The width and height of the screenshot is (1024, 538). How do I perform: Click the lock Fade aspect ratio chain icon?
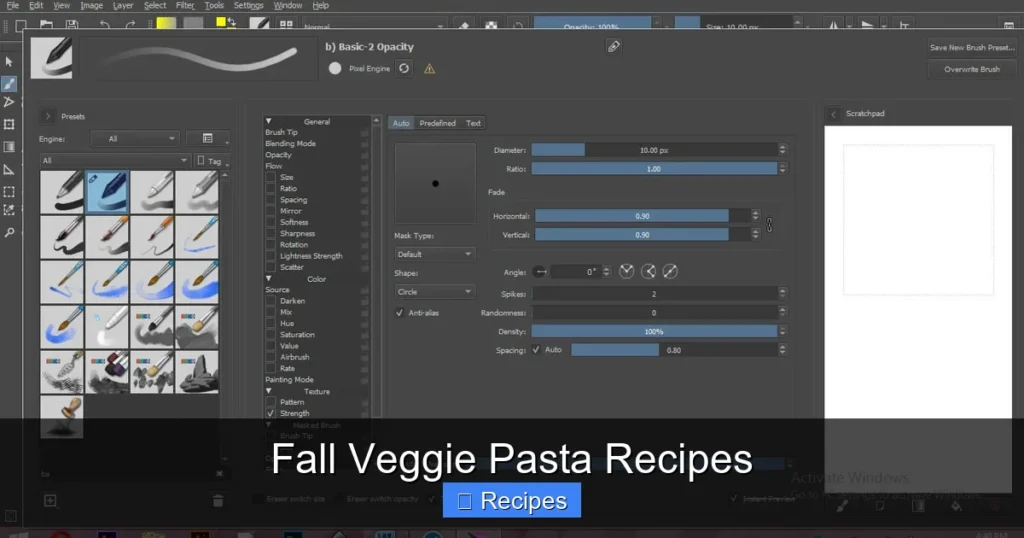[769, 225]
